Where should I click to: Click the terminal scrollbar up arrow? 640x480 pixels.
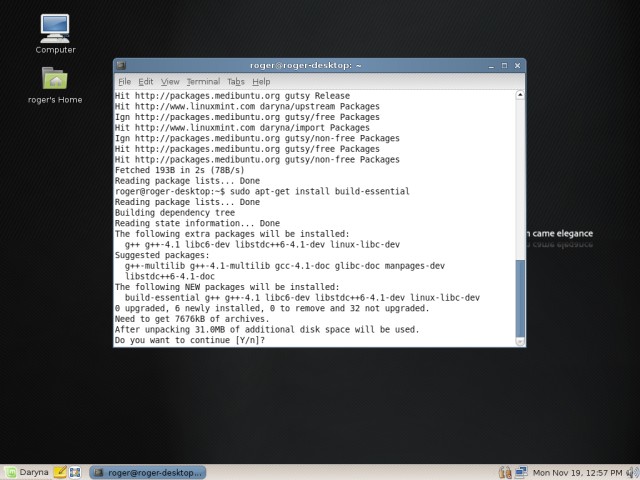click(520, 95)
